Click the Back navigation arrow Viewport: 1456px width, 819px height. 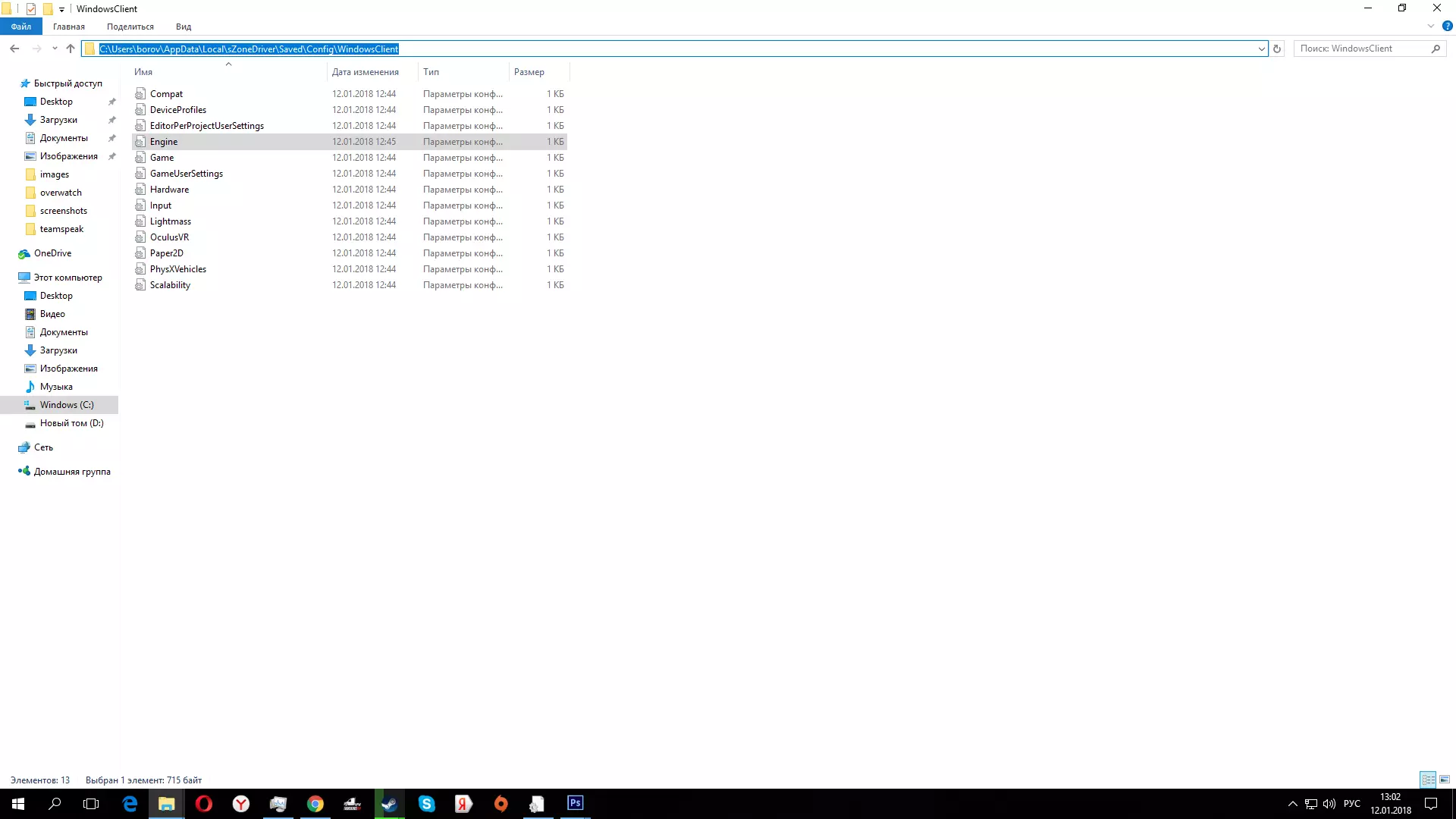(x=14, y=49)
